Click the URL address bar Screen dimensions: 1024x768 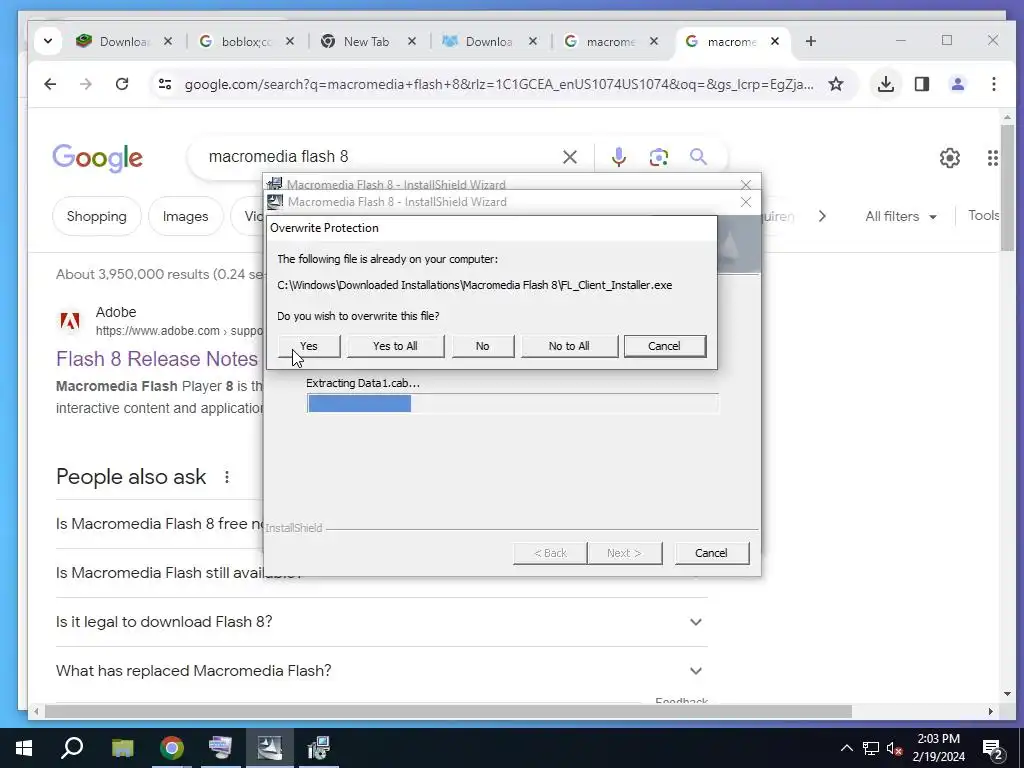498,84
